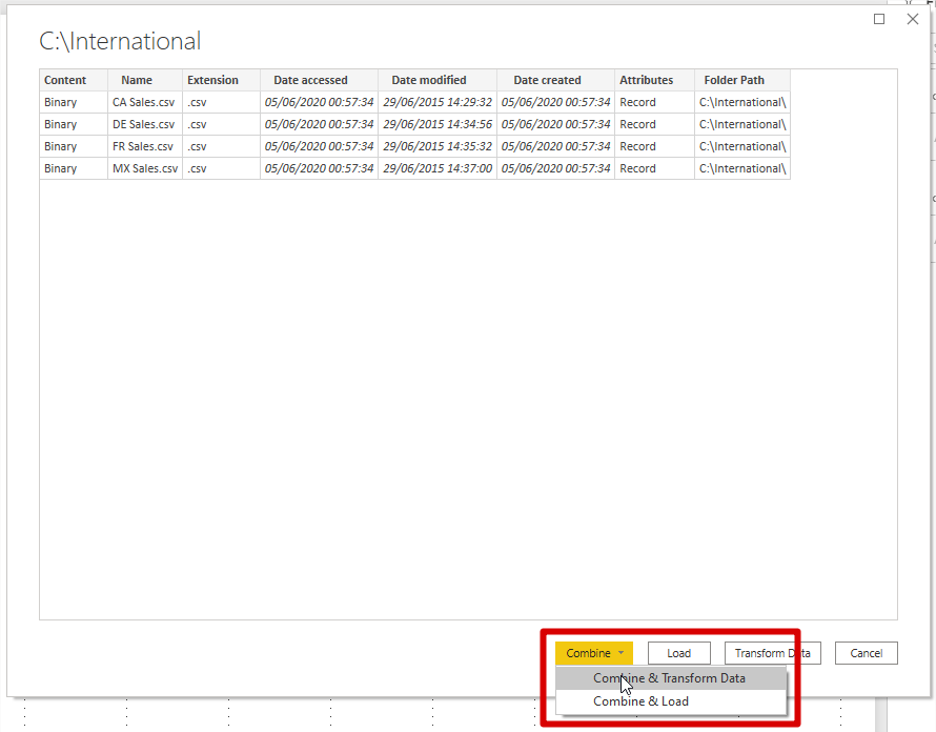The image size is (936, 732).
Task: Click the Content column header
Action: point(73,80)
